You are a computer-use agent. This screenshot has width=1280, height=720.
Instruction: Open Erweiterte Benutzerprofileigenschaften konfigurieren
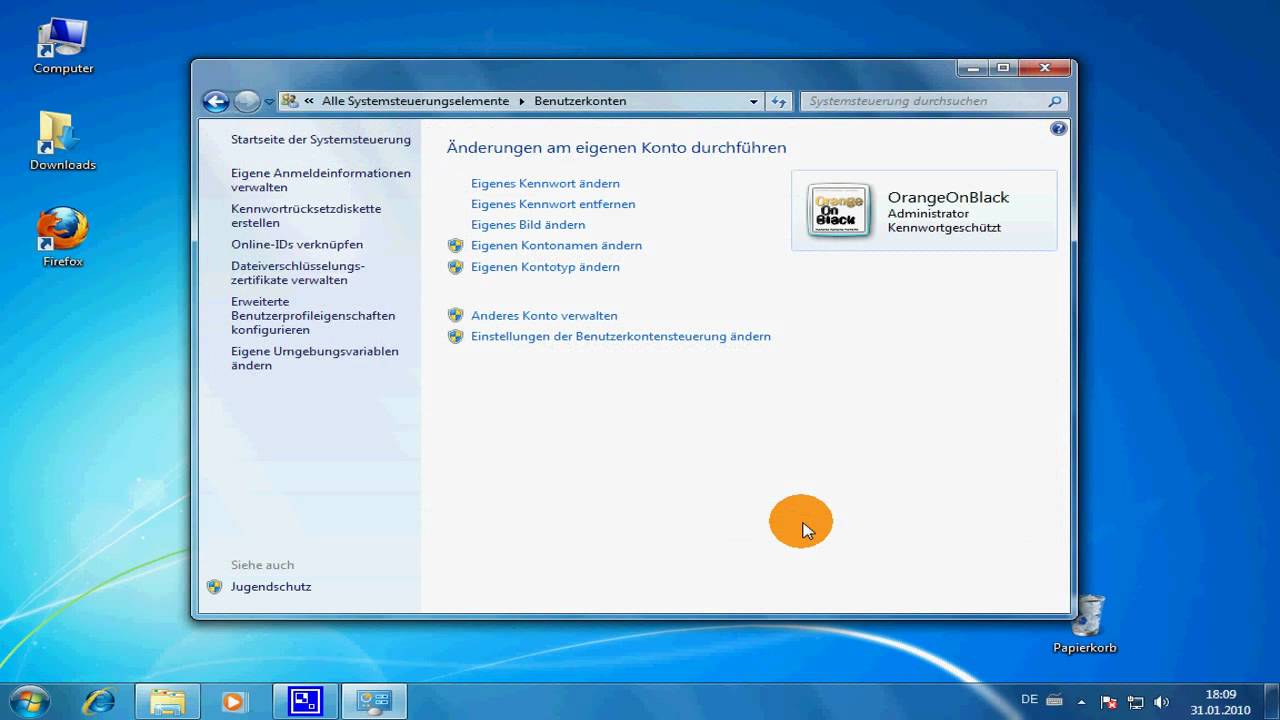[x=313, y=315]
